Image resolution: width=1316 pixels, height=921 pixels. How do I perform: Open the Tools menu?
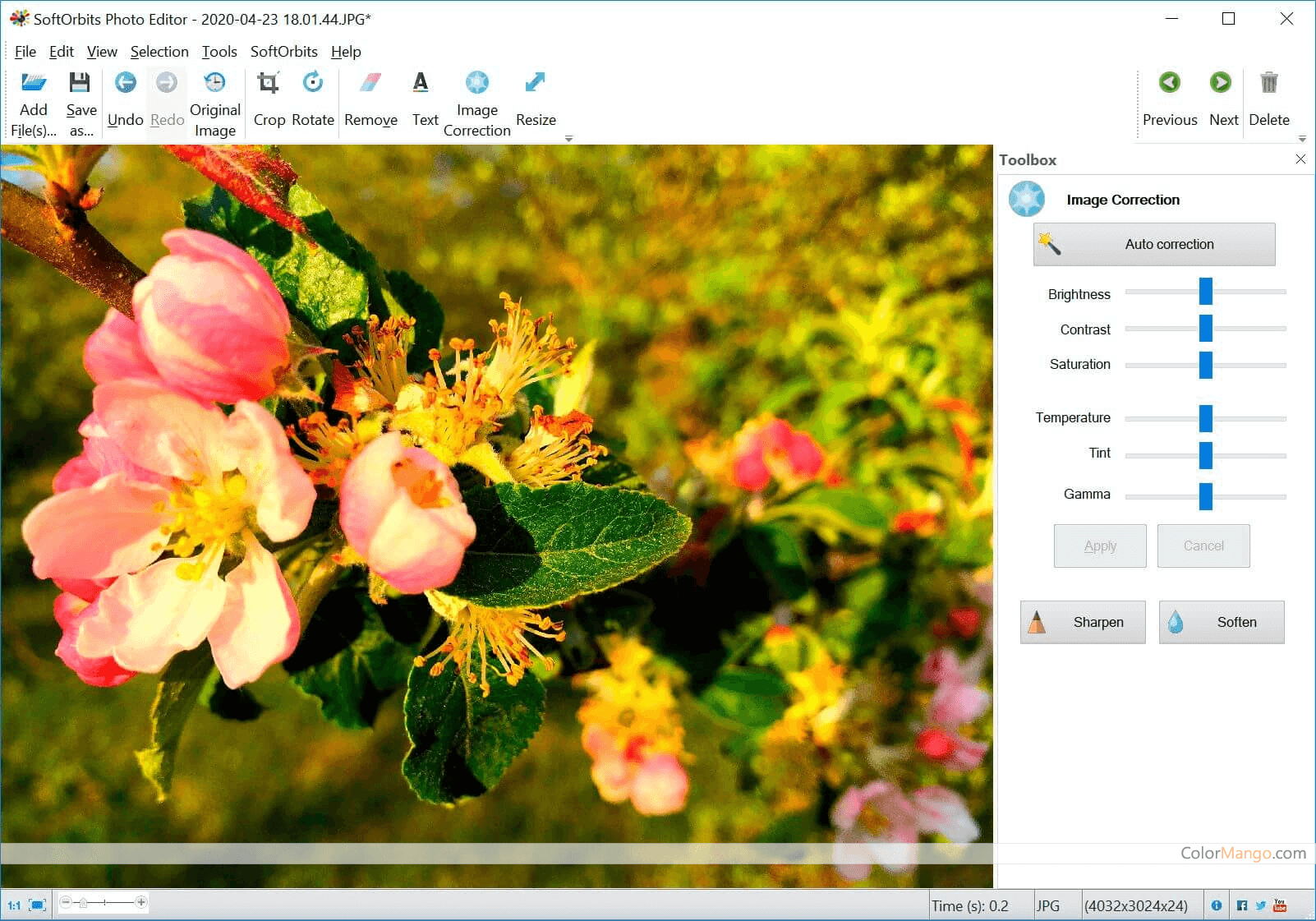219,52
